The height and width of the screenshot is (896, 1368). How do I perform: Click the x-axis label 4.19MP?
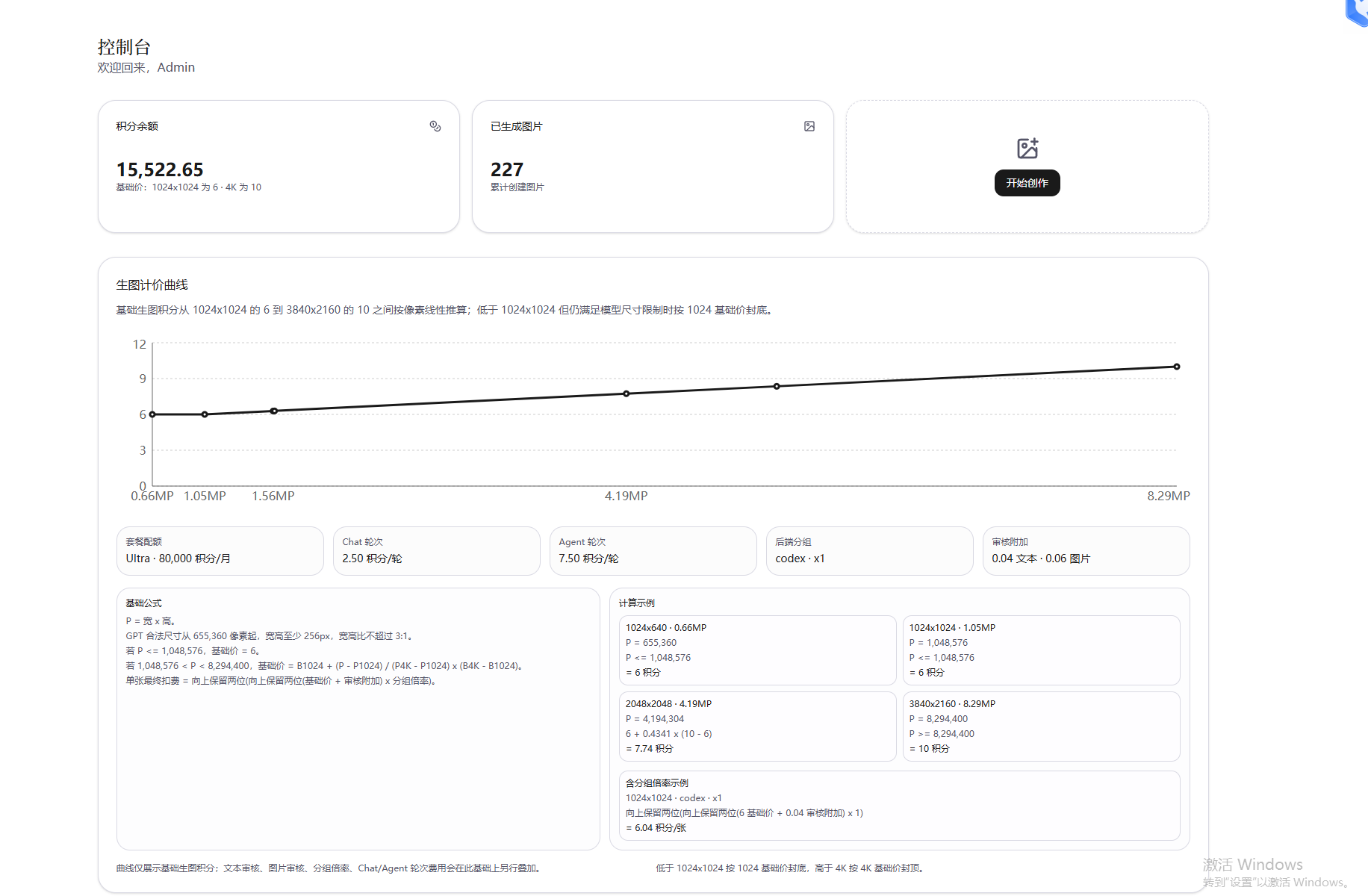tap(627, 496)
